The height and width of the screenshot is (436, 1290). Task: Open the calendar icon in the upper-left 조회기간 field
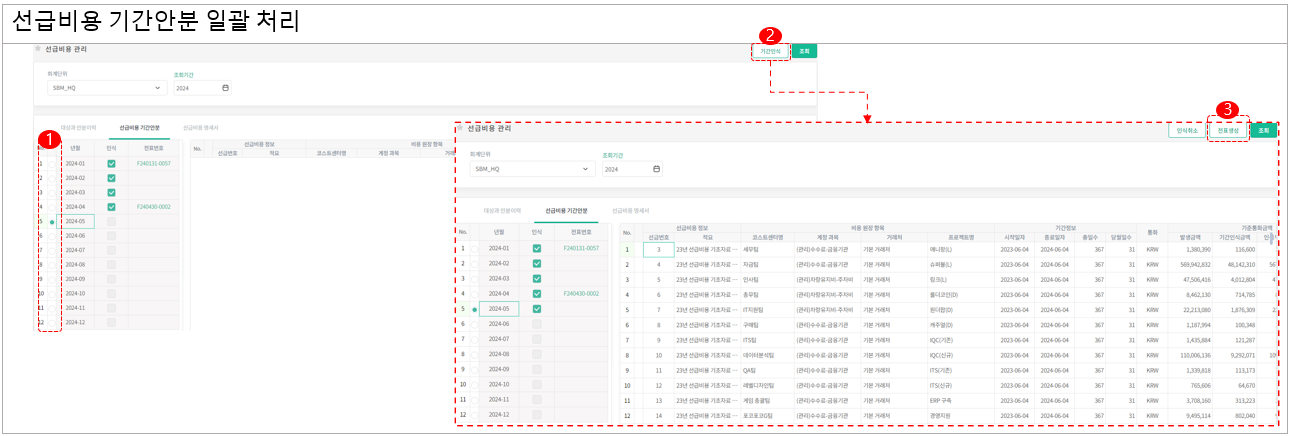(x=225, y=88)
